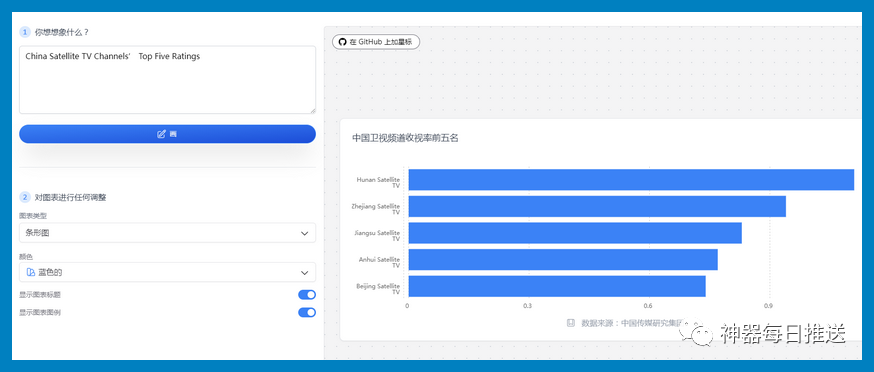Open the chart type dropdown showing 条形图
Screen dimensions: 874x372
click(167, 233)
